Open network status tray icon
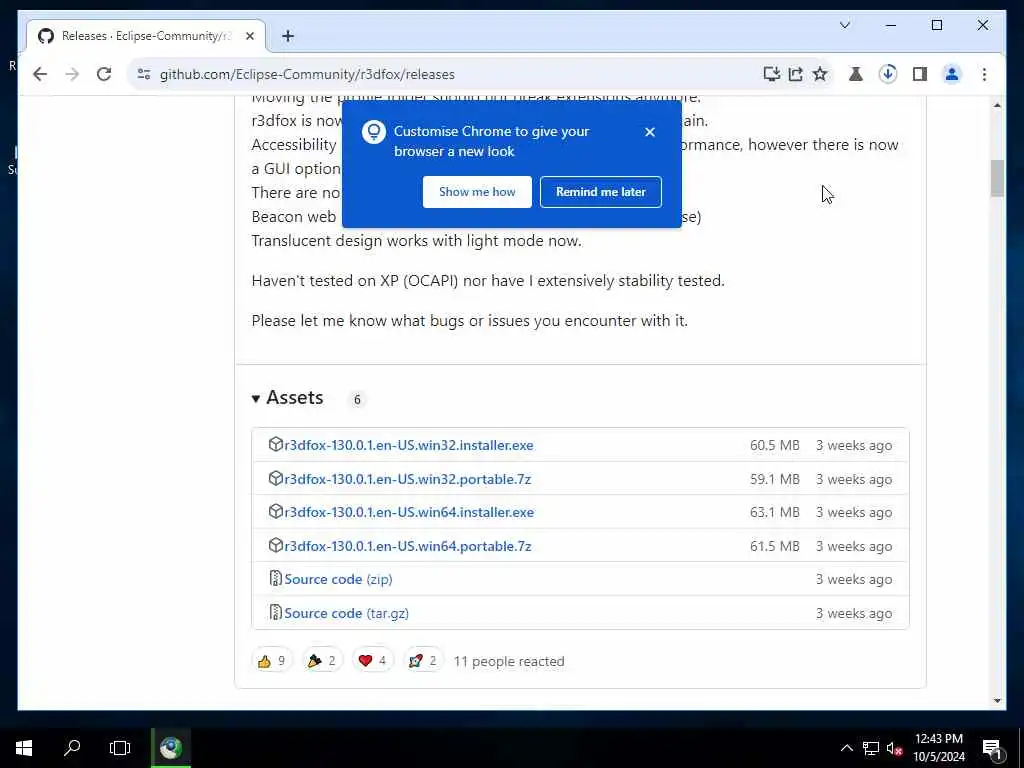 tap(871, 748)
